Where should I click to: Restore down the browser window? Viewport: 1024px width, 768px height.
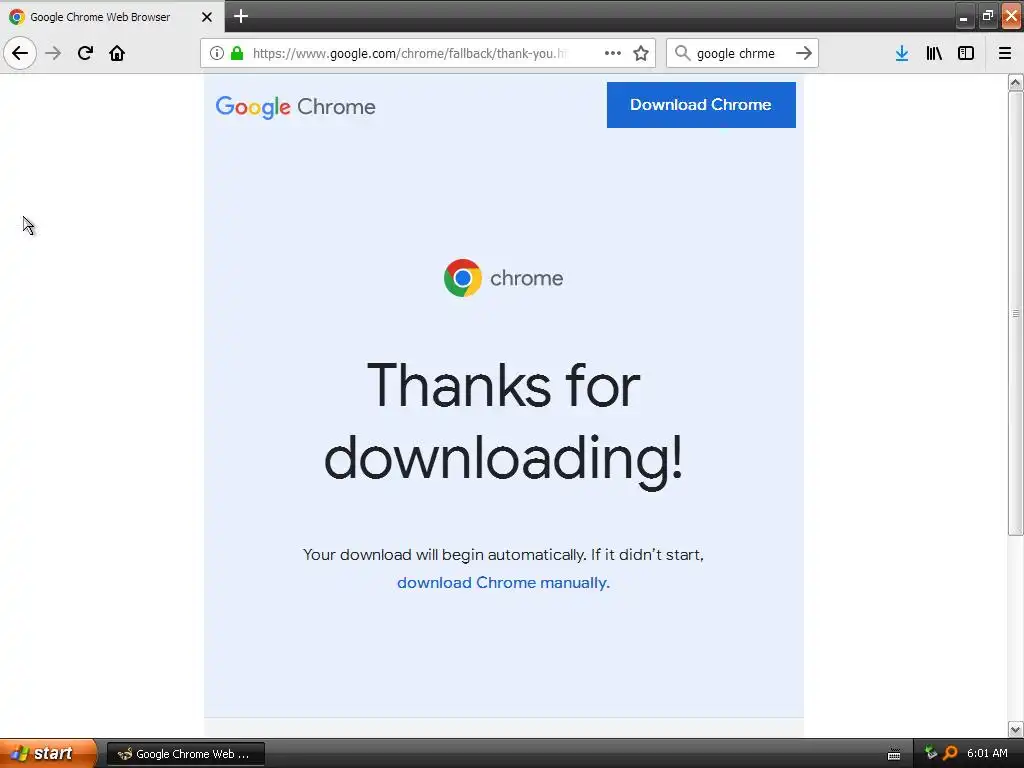point(987,17)
